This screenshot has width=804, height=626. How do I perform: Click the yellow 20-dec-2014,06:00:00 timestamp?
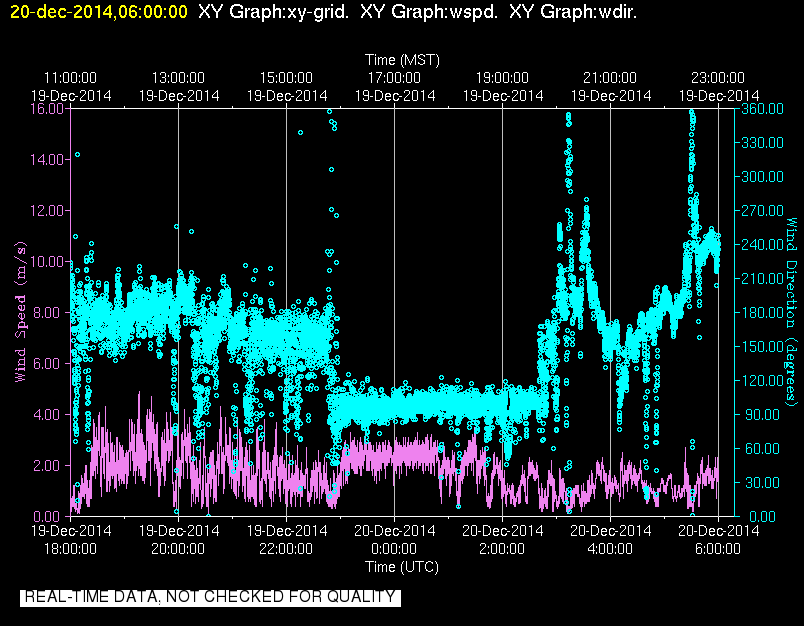pyautogui.click(x=99, y=12)
